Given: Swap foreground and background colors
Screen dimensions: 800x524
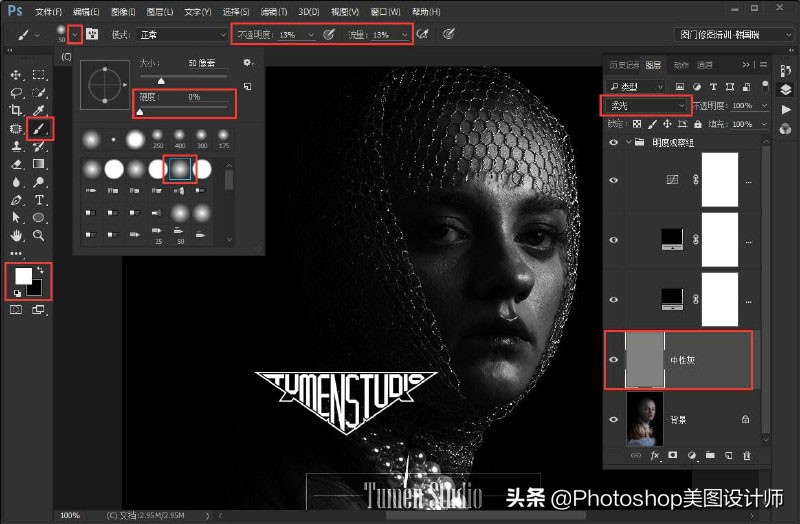Looking at the screenshot, I should tap(41, 269).
